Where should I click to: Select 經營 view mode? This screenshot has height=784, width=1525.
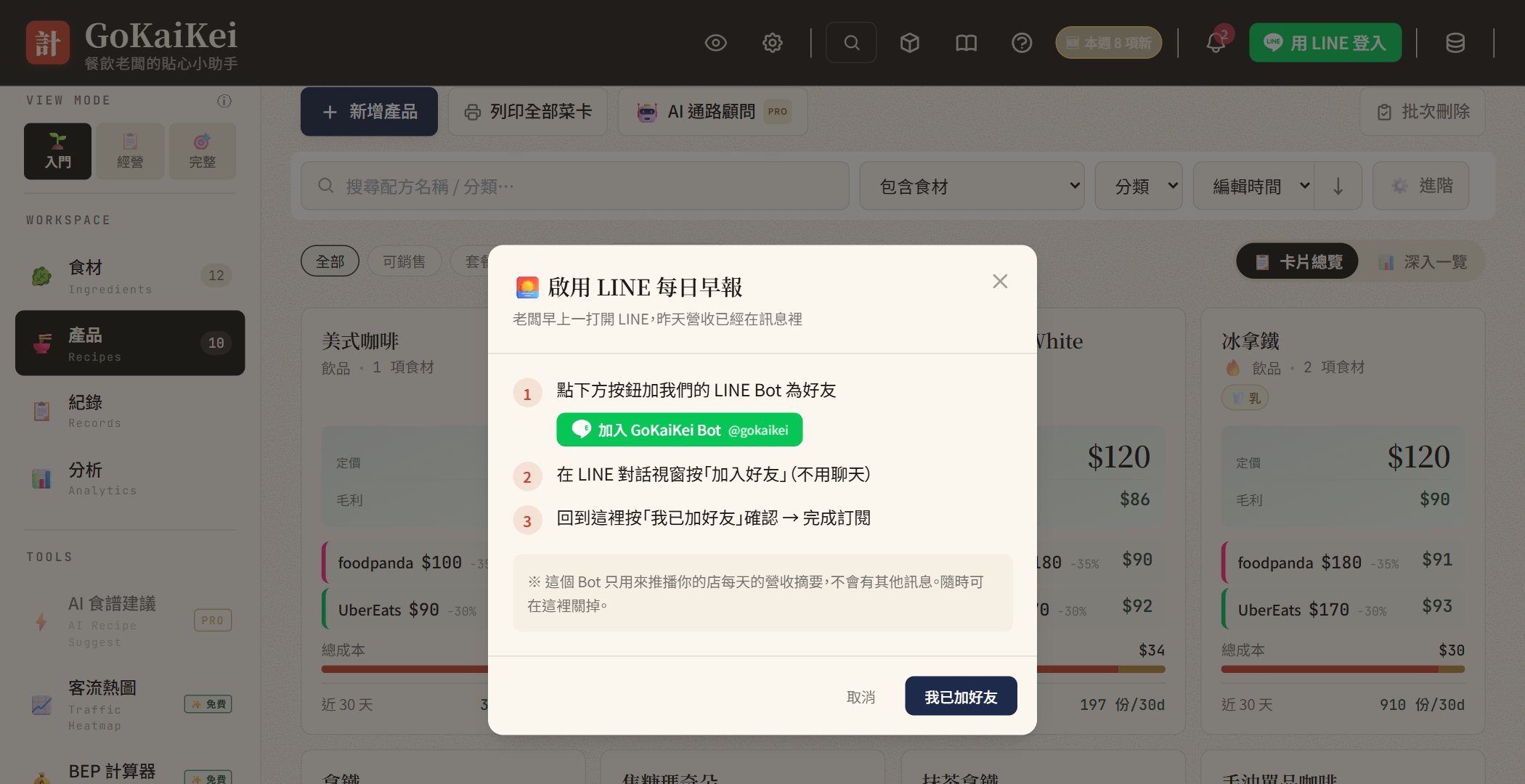130,151
